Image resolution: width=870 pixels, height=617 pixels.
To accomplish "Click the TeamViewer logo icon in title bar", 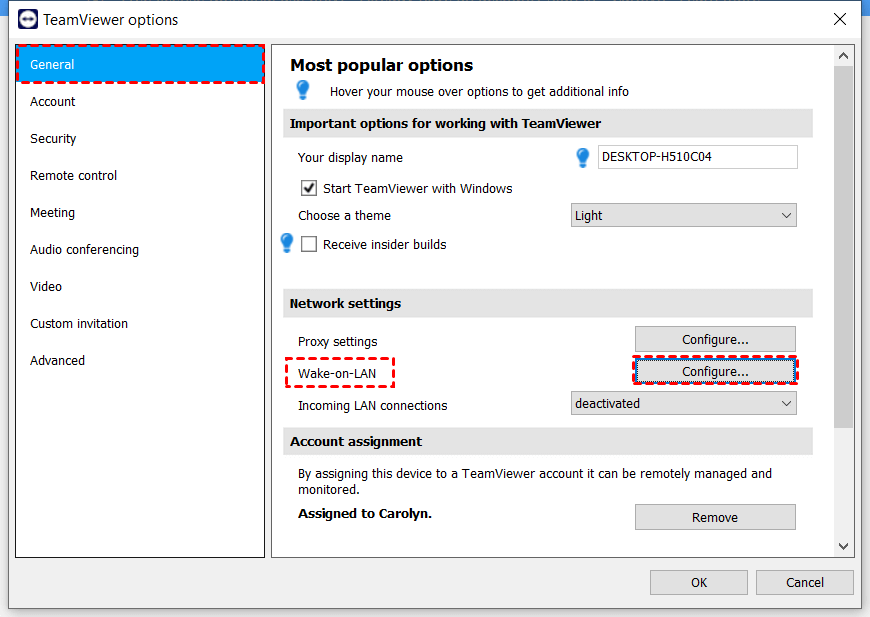I will click(x=28, y=19).
